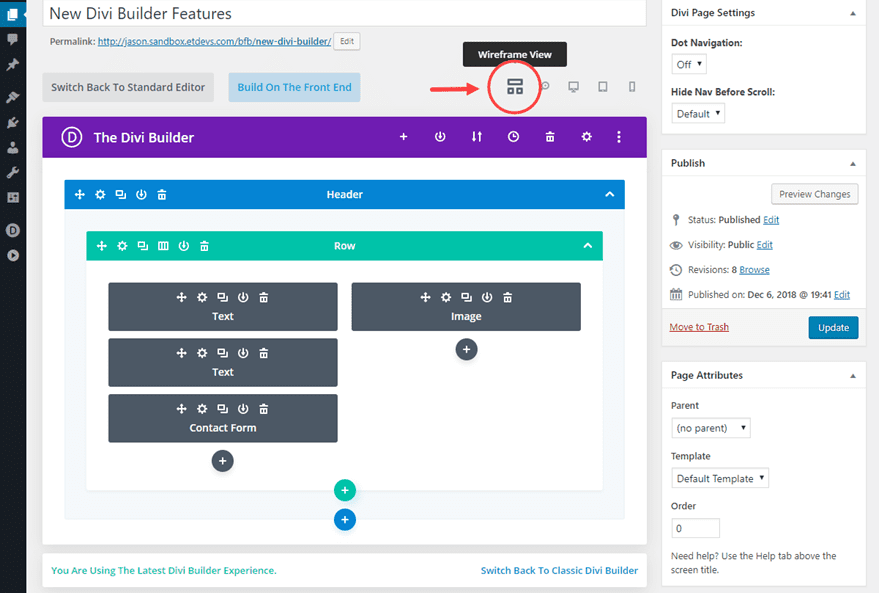Click the Divi D logo in the purple bar
The height and width of the screenshot is (593, 880).
pyautogui.click(x=72, y=137)
